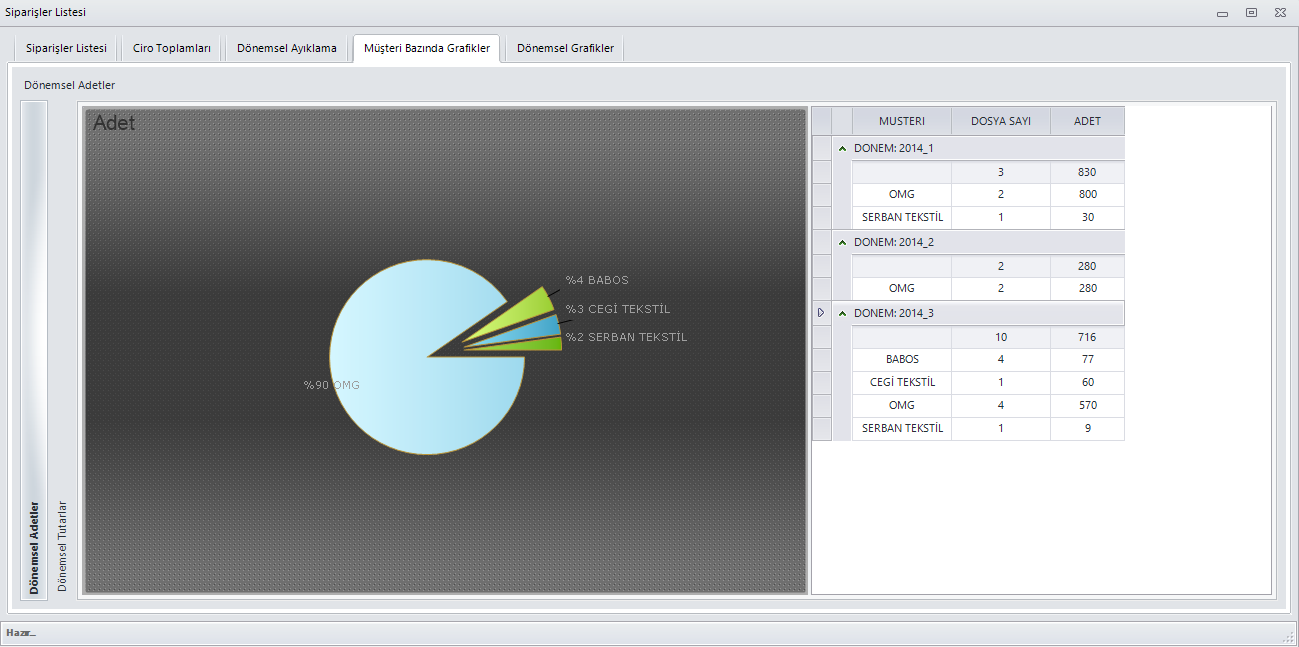
Task: Select the Dönemsel Tutarlar vertical tab
Action: (x=62, y=545)
